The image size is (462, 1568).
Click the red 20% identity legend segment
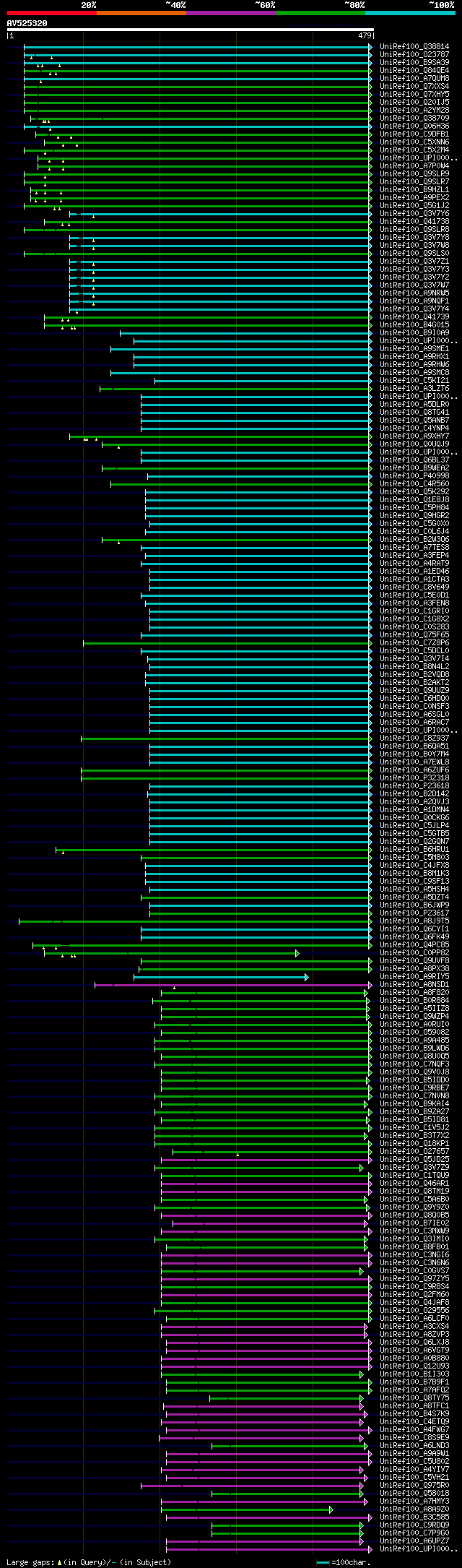tap(52, 13)
